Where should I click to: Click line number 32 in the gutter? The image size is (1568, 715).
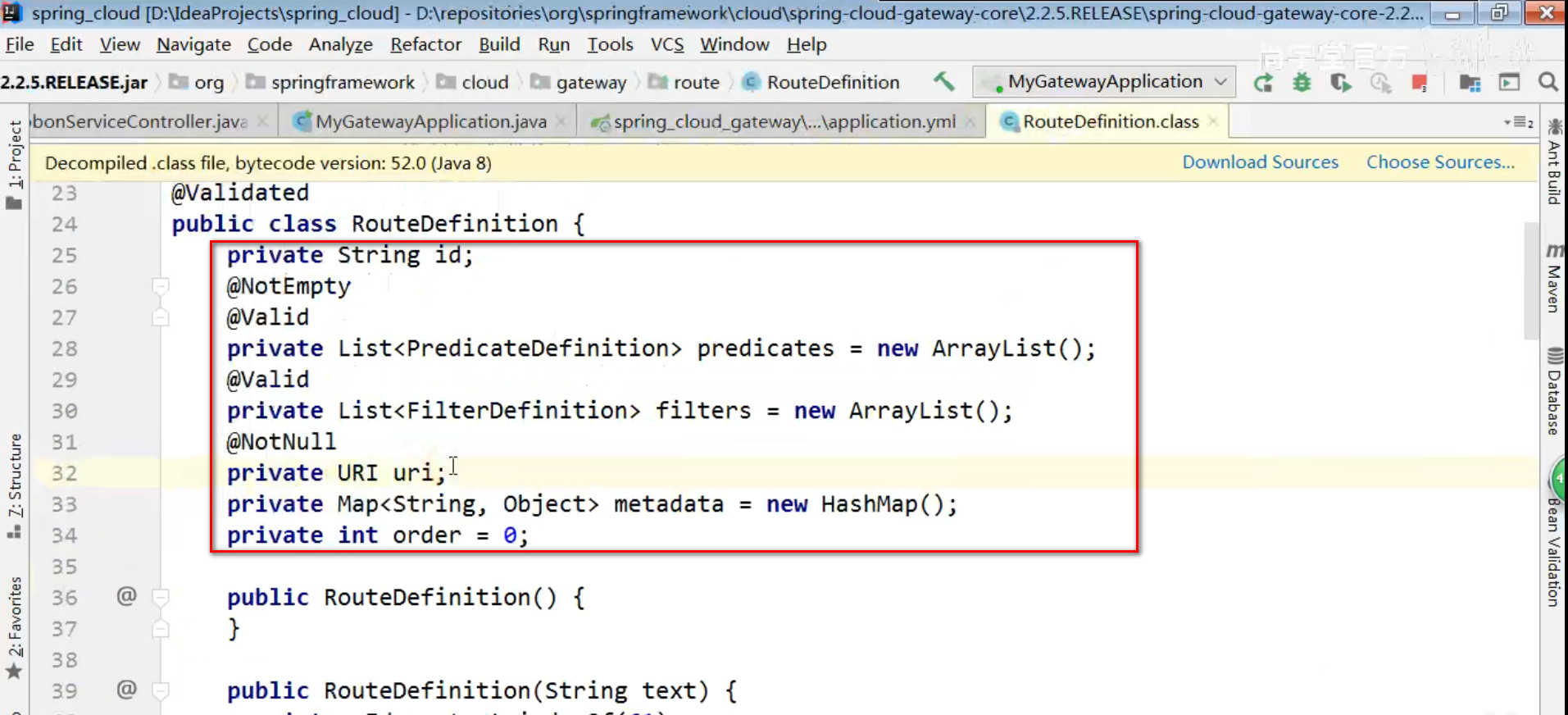65,473
